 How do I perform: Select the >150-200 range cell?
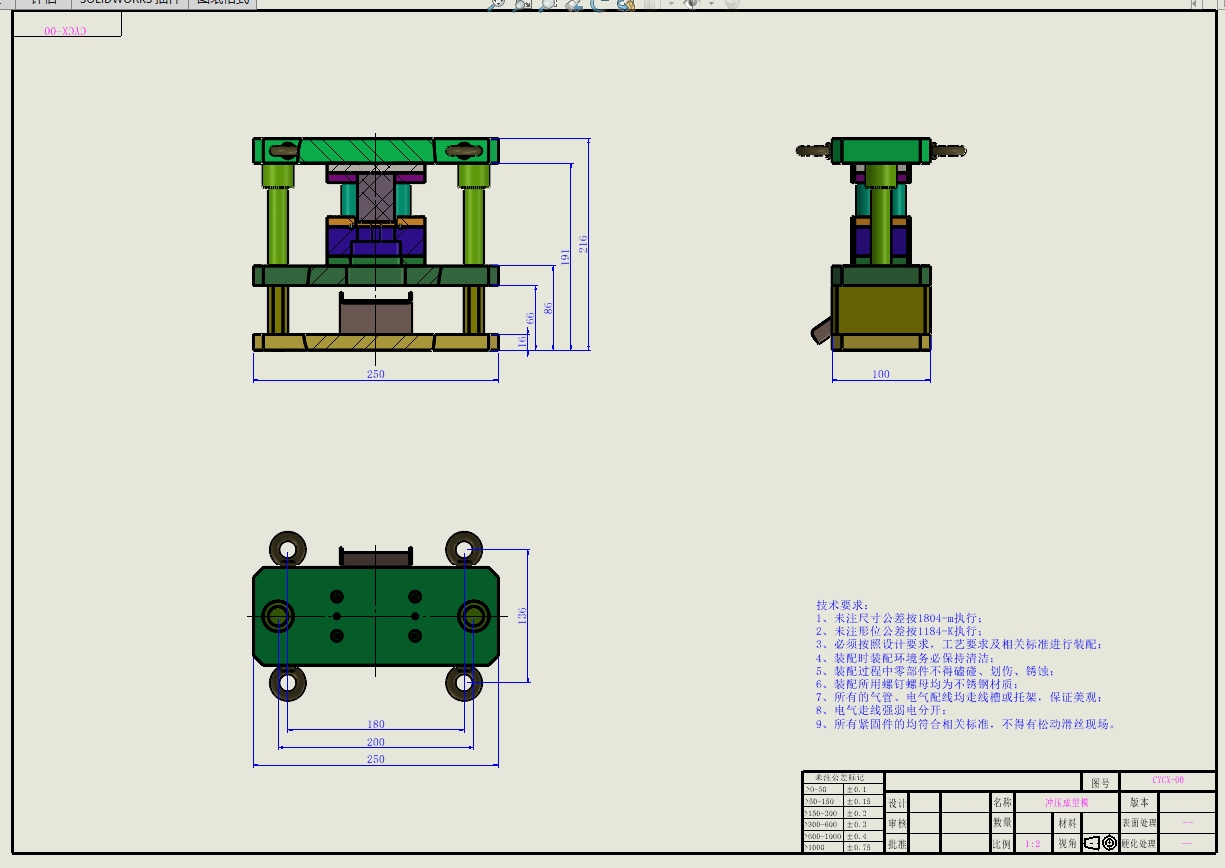point(823,813)
